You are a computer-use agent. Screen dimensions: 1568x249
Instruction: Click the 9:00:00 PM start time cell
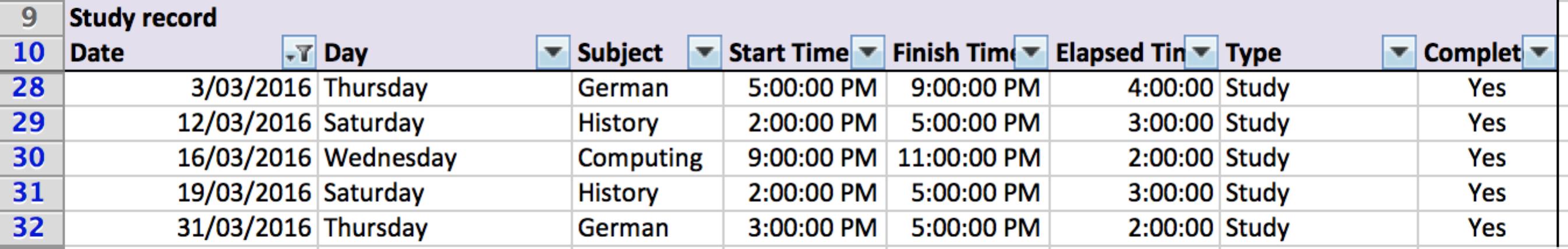812,158
